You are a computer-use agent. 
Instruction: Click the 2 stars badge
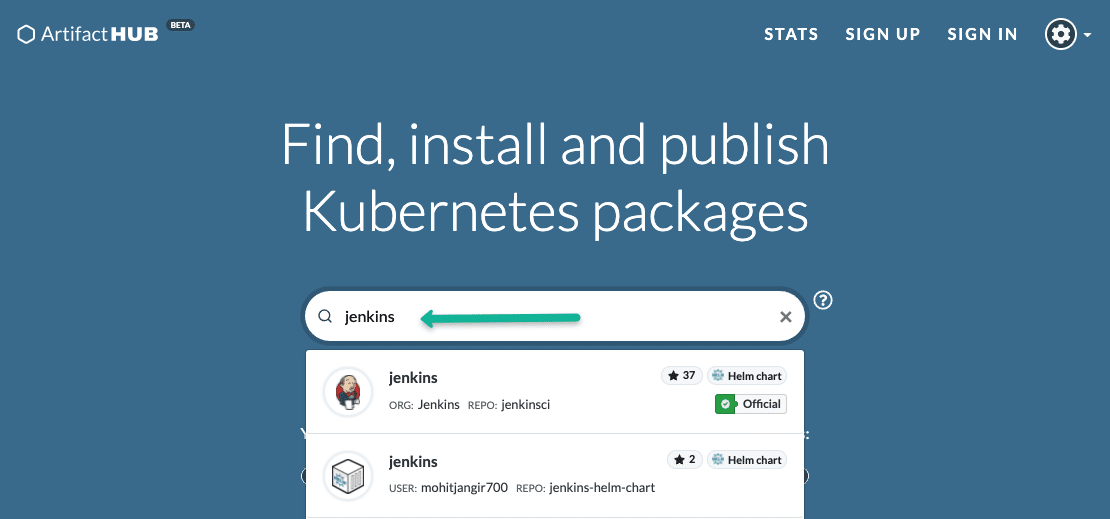(x=685, y=460)
